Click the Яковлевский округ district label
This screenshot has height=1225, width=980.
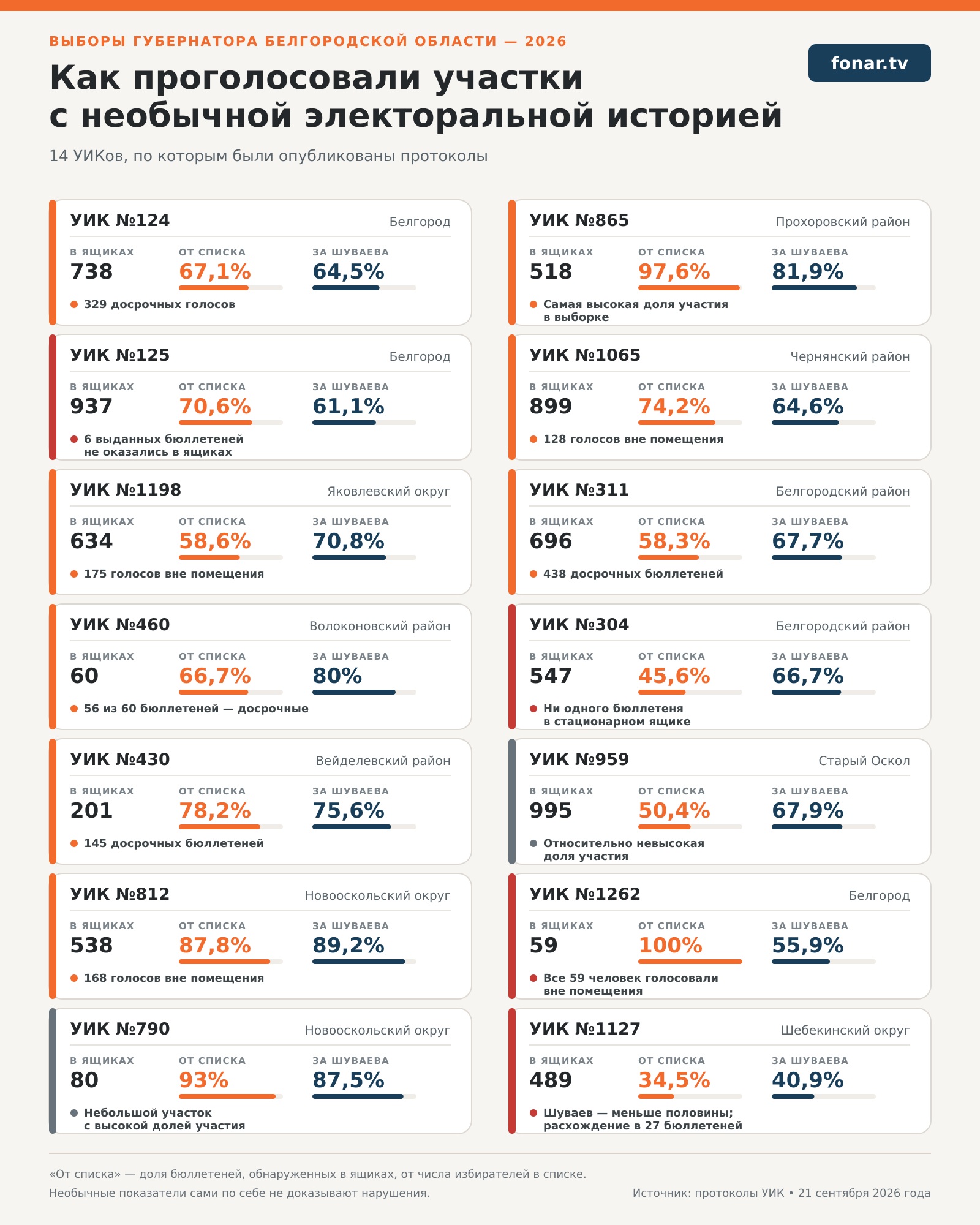pyautogui.click(x=389, y=491)
